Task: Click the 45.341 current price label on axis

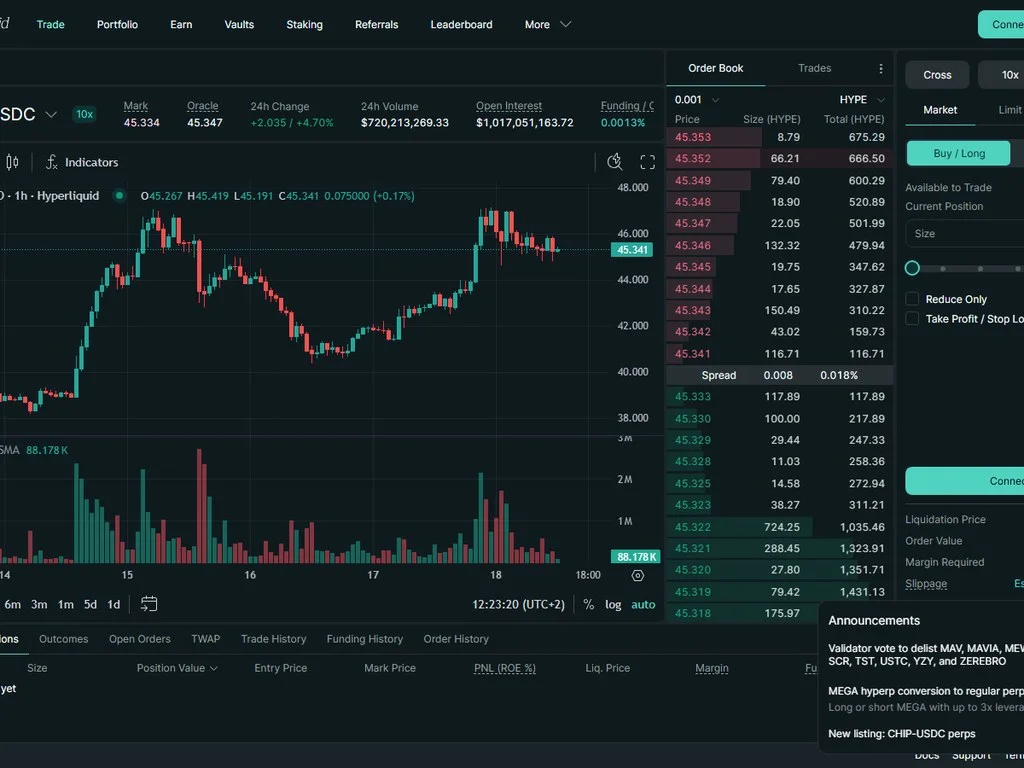Action: [632, 249]
